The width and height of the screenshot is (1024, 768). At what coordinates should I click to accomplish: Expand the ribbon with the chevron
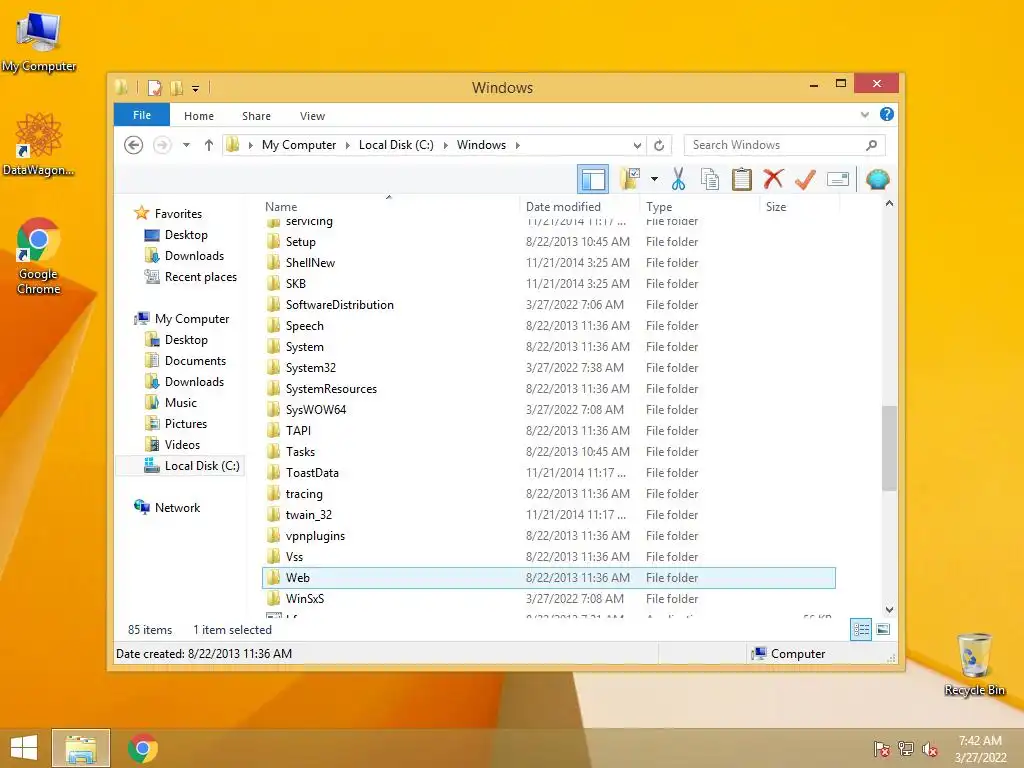[x=865, y=114]
